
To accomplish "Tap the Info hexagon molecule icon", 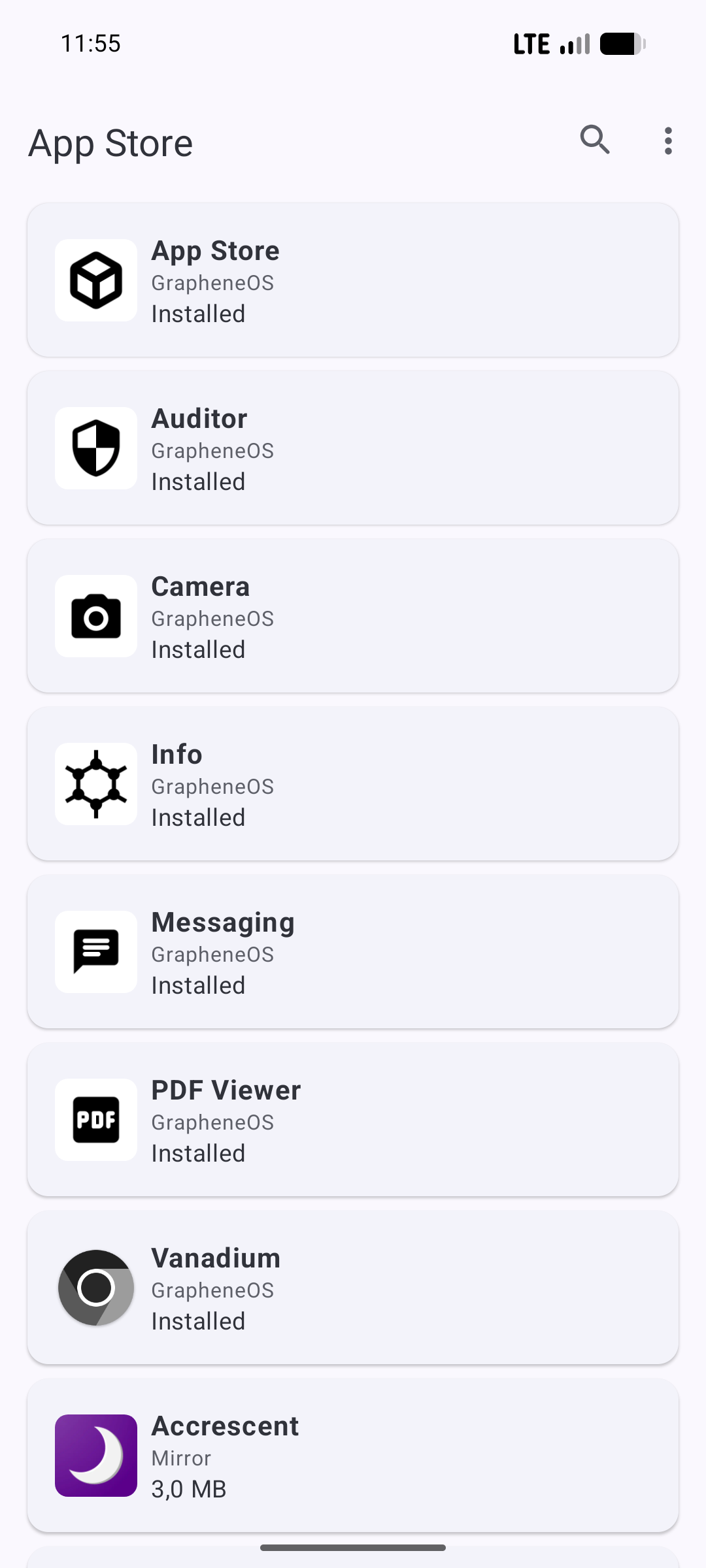I will pos(96,784).
